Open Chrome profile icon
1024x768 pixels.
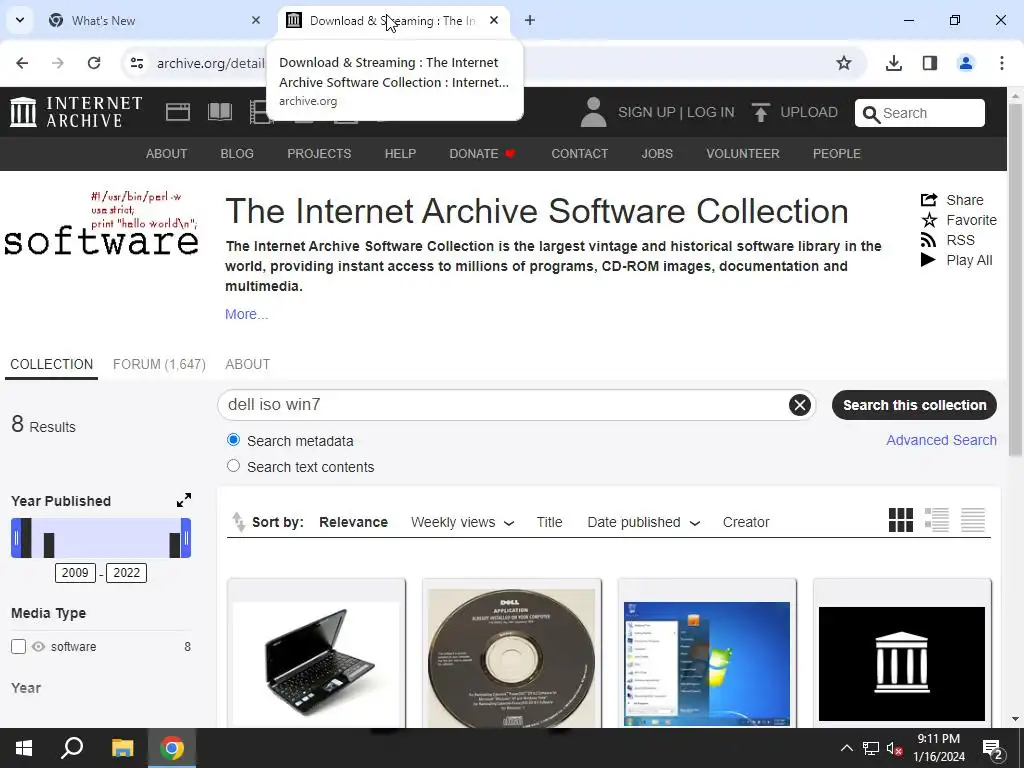(966, 63)
